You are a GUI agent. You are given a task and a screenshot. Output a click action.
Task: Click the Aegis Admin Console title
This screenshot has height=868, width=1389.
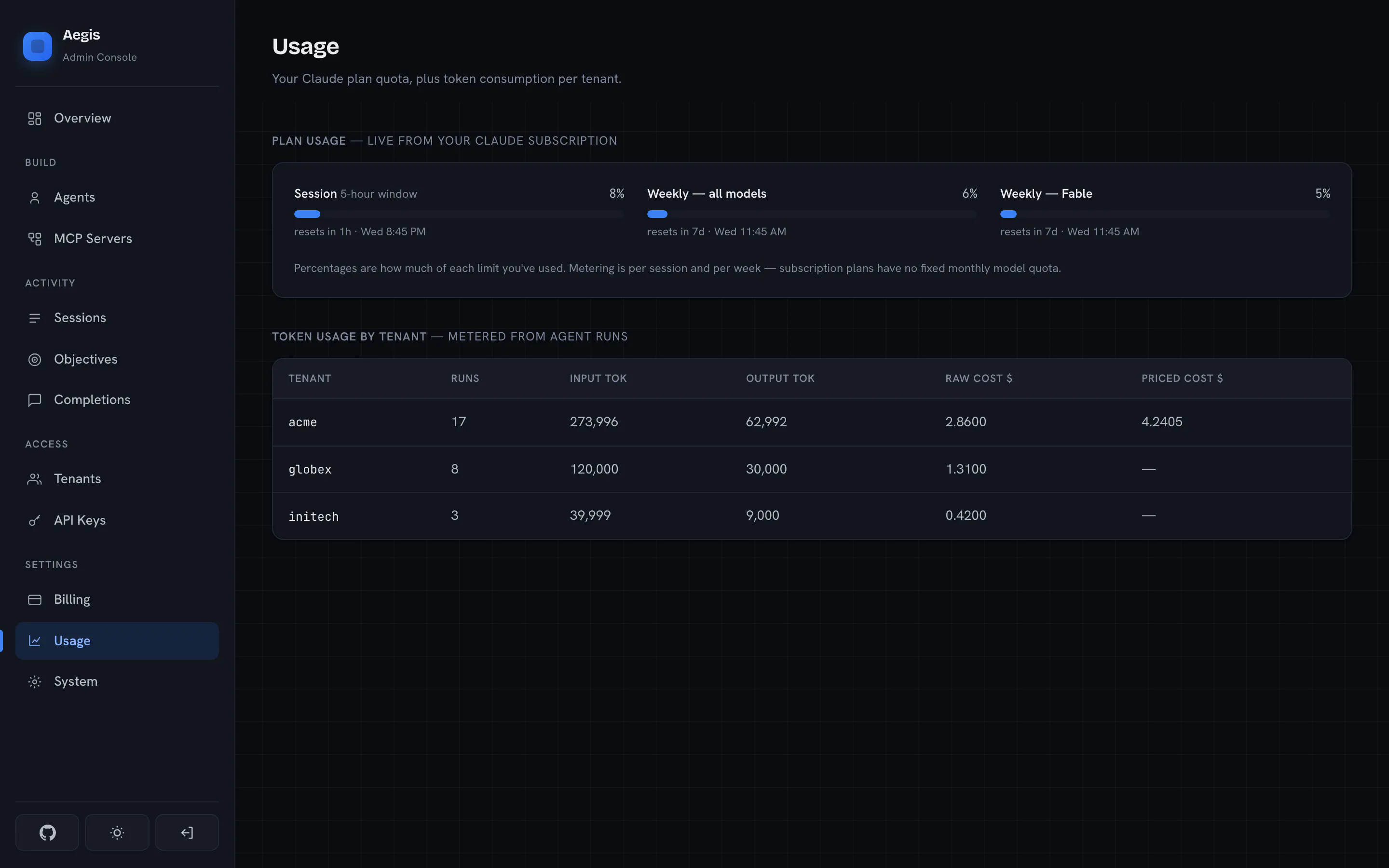(x=100, y=45)
